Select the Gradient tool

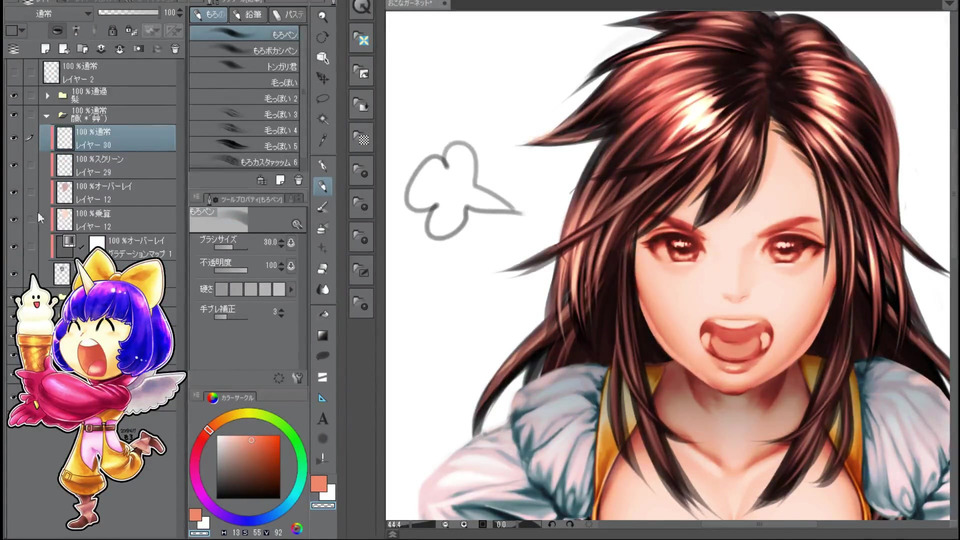(x=323, y=335)
